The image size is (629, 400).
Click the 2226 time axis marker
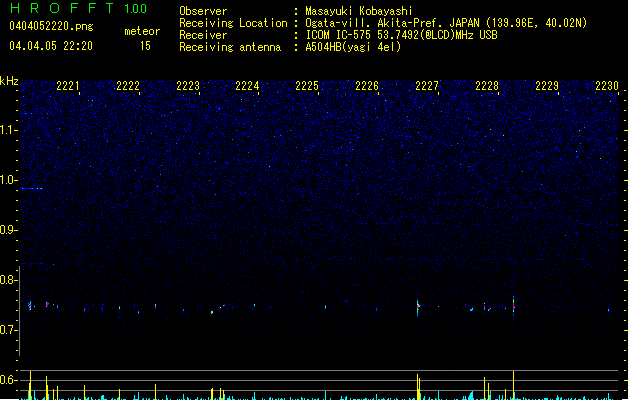[x=367, y=86]
